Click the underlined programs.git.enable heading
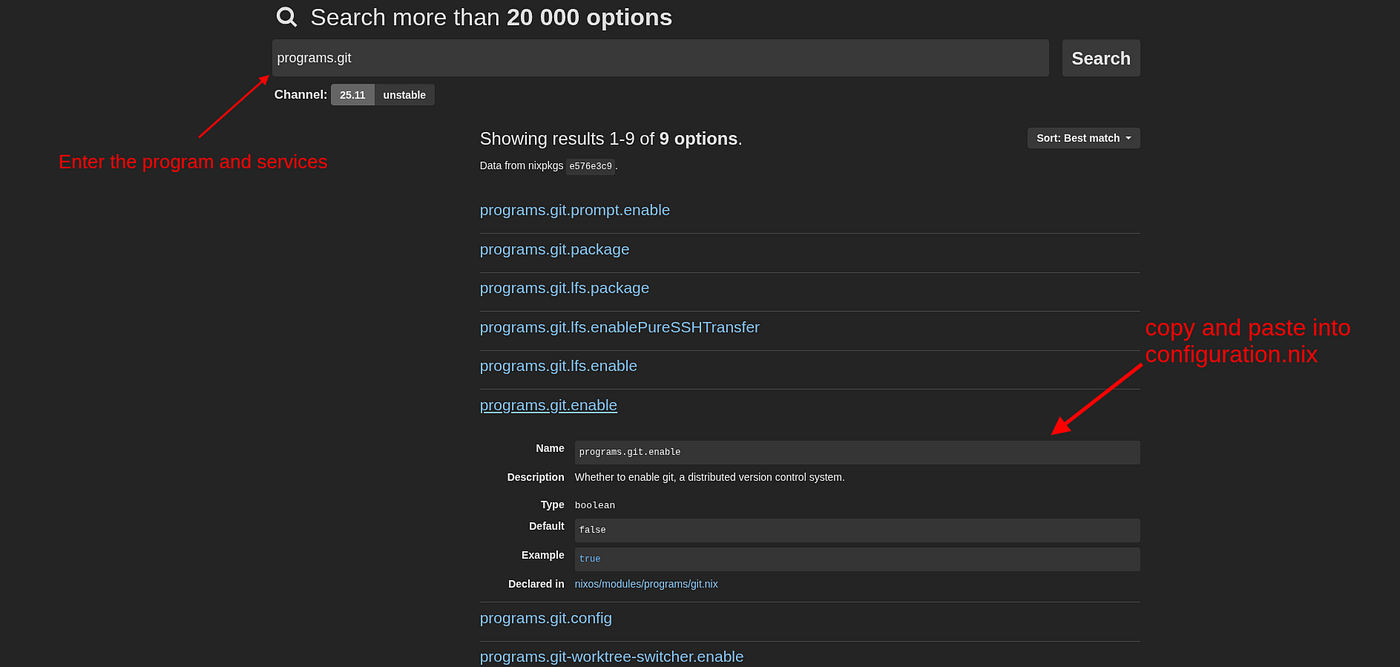This screenshot has height=667, width=1400. (548, 405)
